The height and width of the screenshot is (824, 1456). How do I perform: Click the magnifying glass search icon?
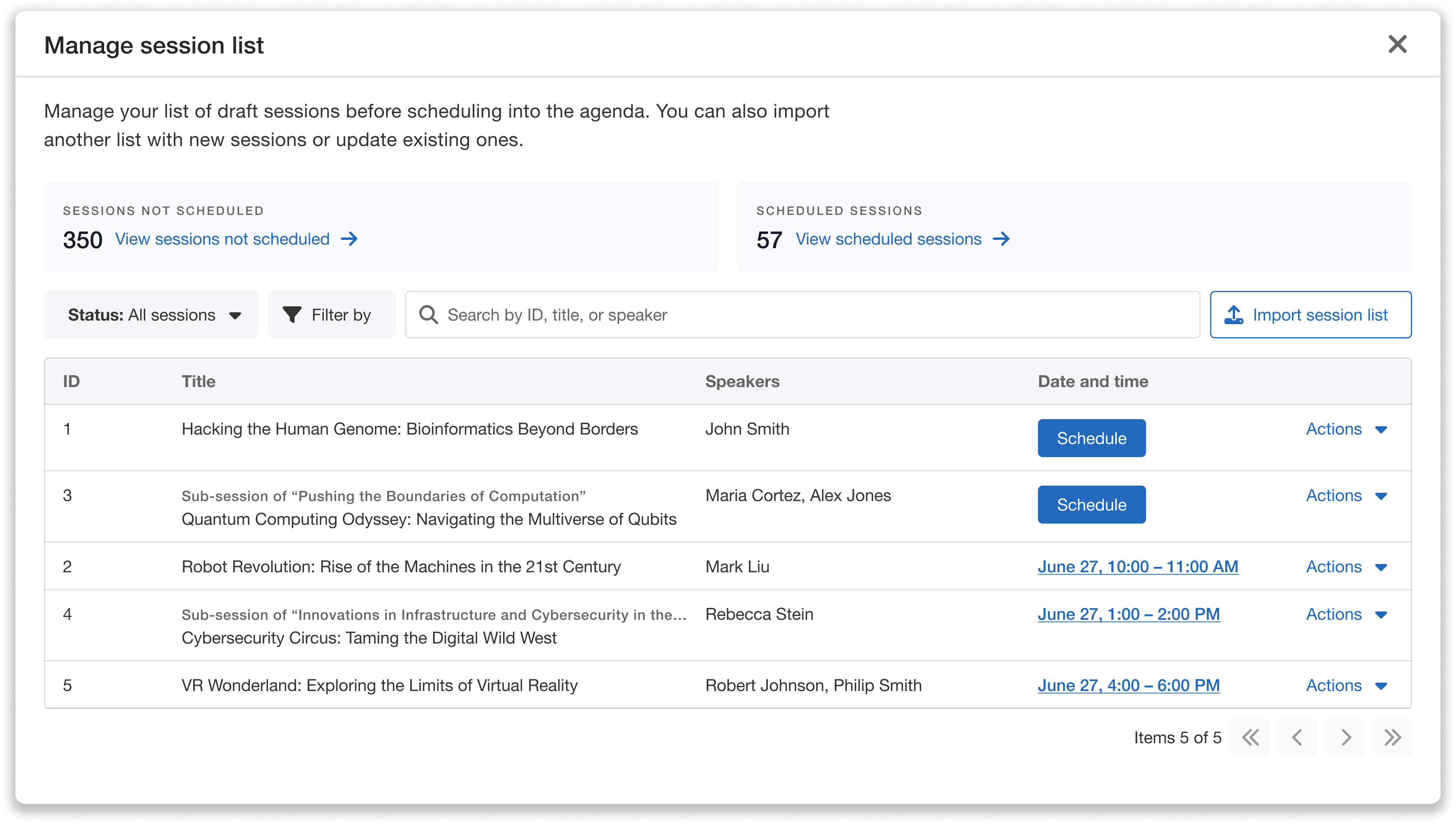coord(428,315)
